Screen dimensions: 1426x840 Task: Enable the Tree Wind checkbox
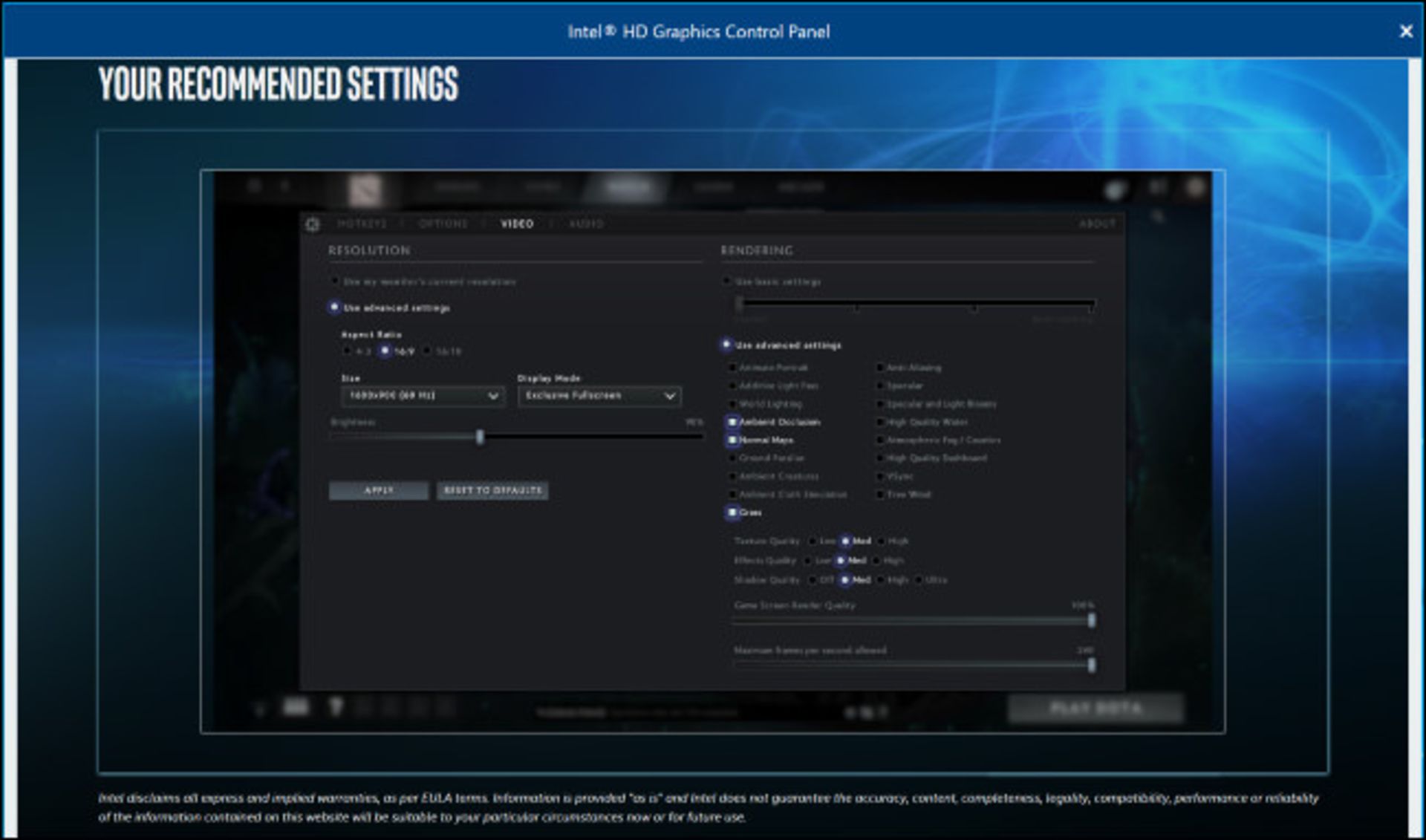pyautogui.click(x=880, y=494)
